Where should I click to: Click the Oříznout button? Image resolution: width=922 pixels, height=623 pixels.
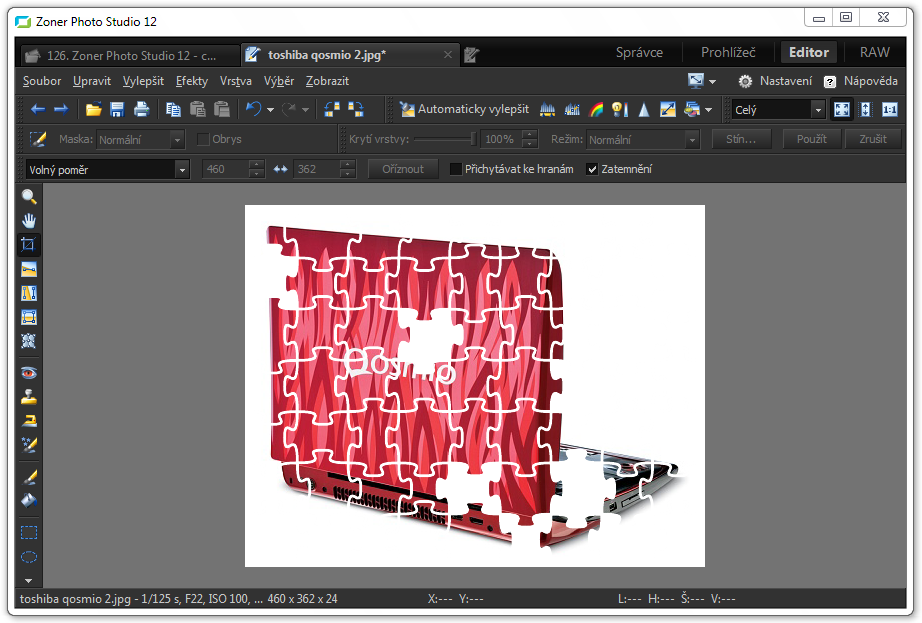pos(403,169)
